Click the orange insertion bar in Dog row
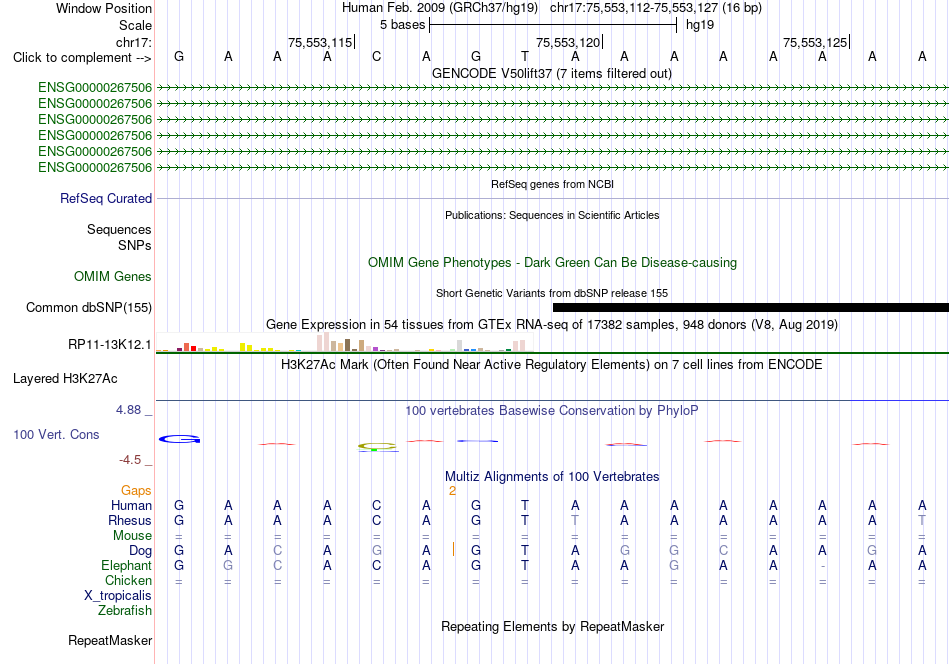 coord(453,549)
